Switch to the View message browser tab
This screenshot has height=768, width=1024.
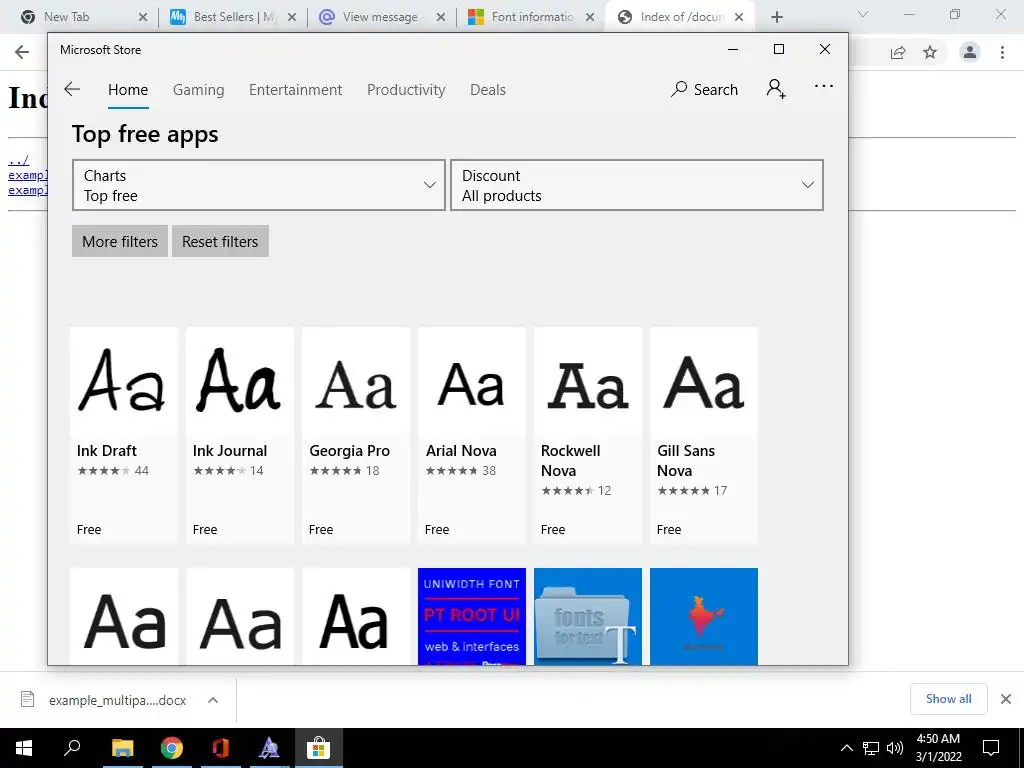pos(381,17)
